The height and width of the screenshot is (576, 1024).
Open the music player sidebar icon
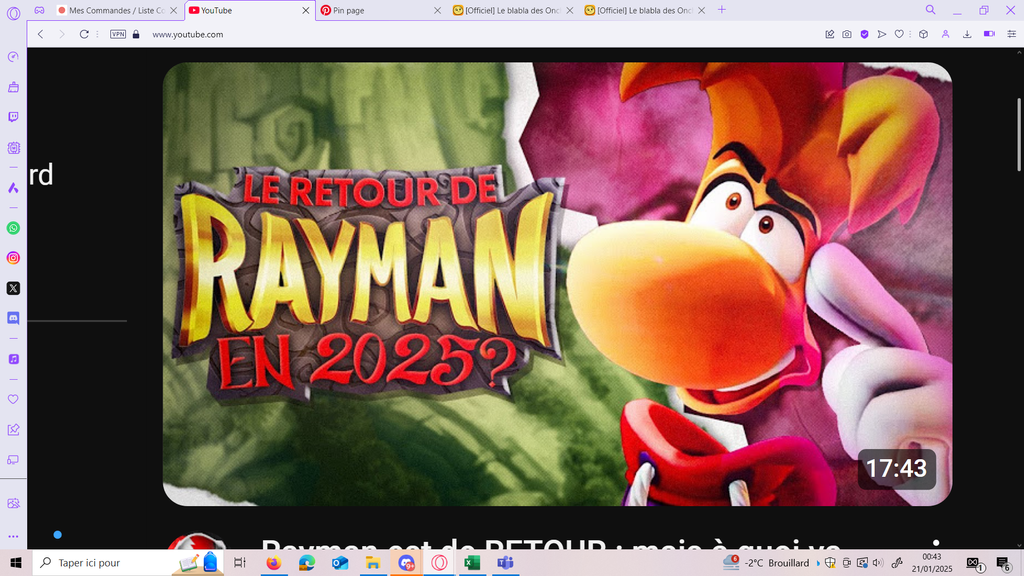[x=13, y=358]
